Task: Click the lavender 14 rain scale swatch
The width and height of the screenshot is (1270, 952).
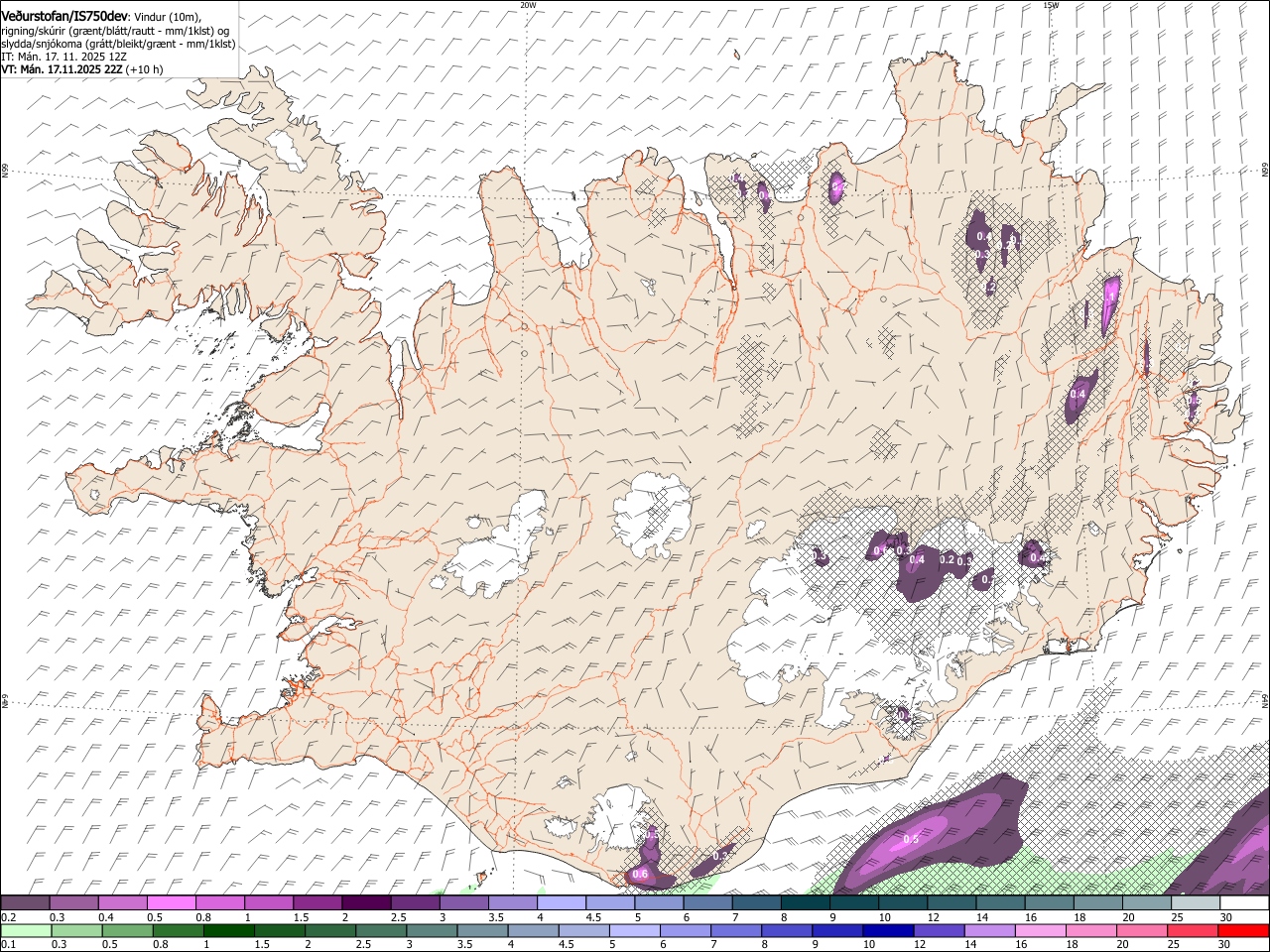Action: coord(988,930)
